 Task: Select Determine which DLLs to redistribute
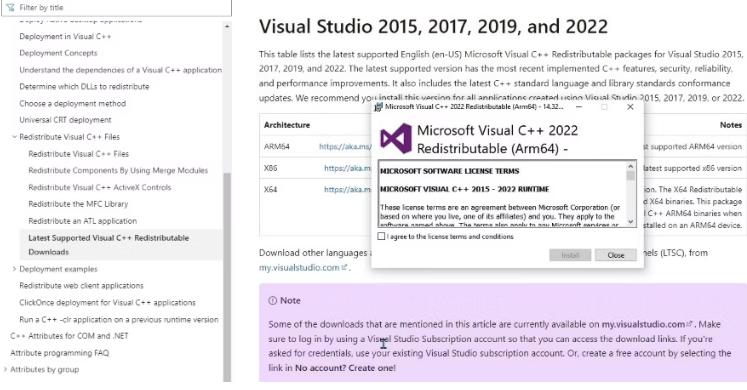tap(84, 87)
